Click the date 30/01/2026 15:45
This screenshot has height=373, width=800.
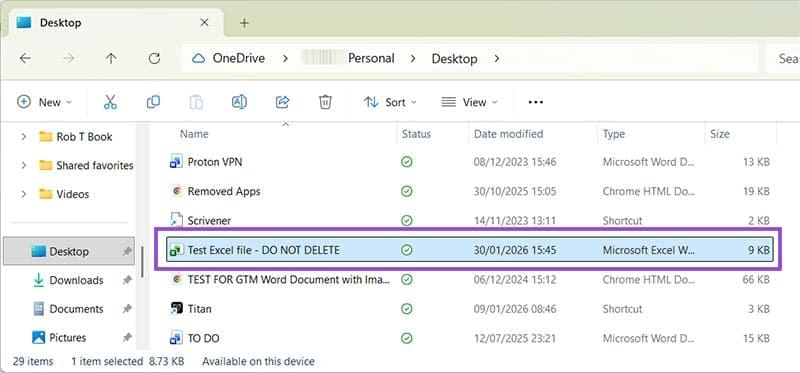click(515, 250)
